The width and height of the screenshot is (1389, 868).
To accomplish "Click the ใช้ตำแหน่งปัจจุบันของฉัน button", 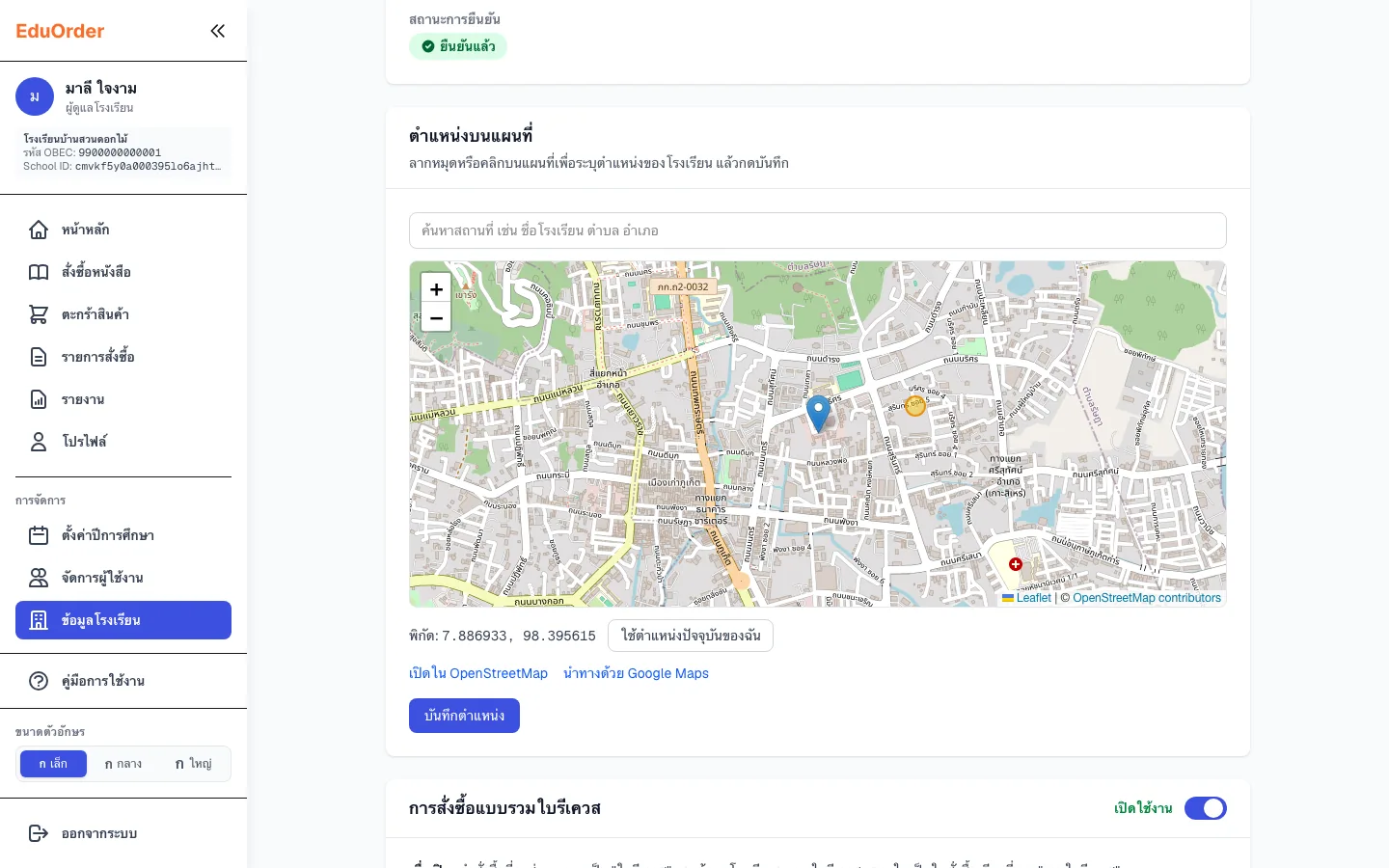I will click(x=691, y=636).
